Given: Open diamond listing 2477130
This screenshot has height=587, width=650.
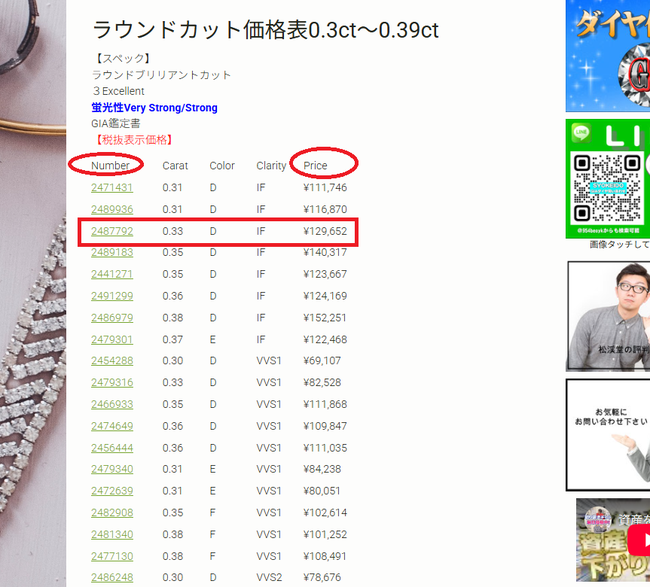Looking at the screenshot, I should pos(112,556).
